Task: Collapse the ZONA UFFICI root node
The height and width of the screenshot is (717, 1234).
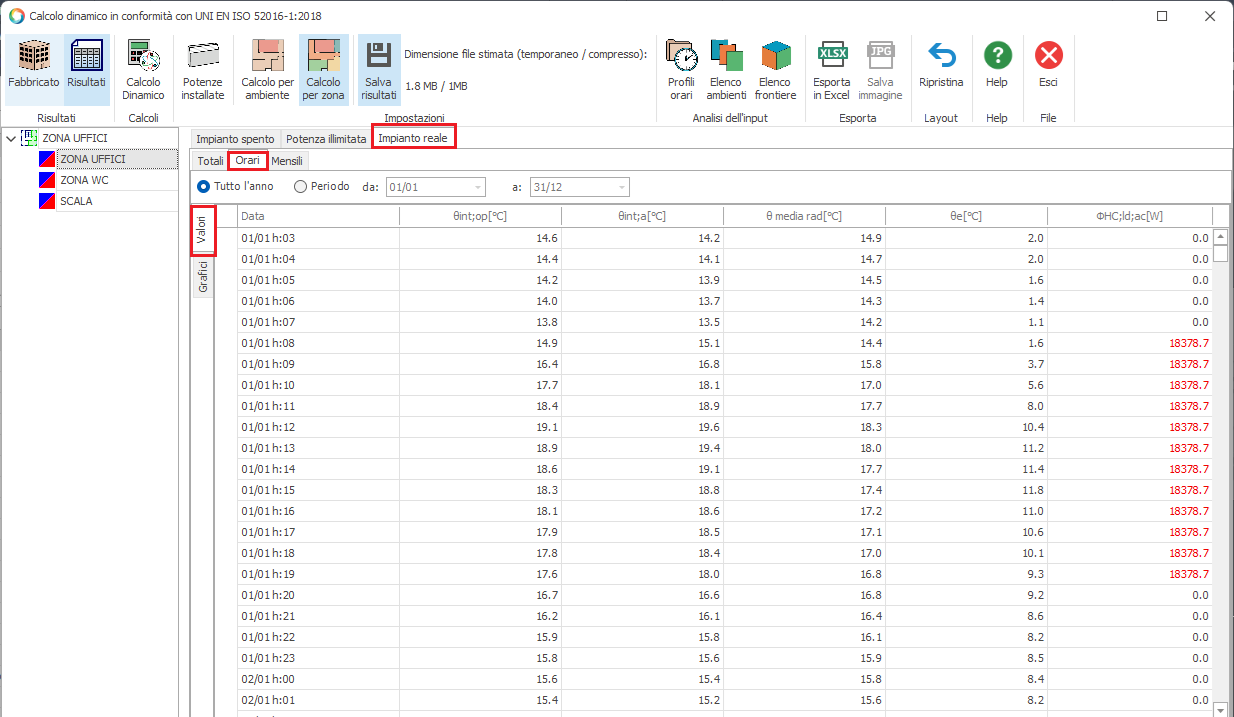Action: [11, 138]
